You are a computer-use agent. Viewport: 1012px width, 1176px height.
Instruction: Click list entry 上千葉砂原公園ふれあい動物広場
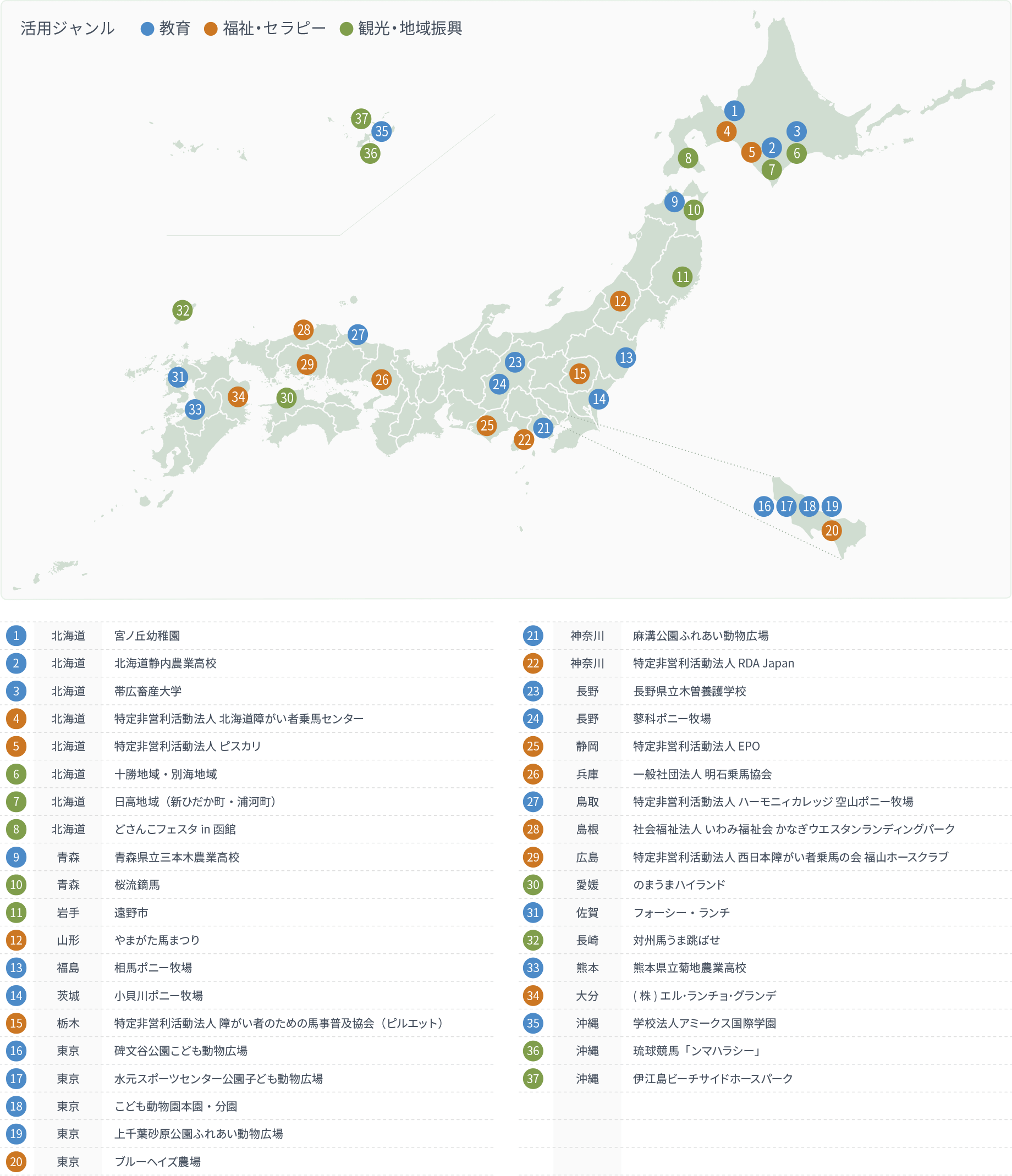199,1134
